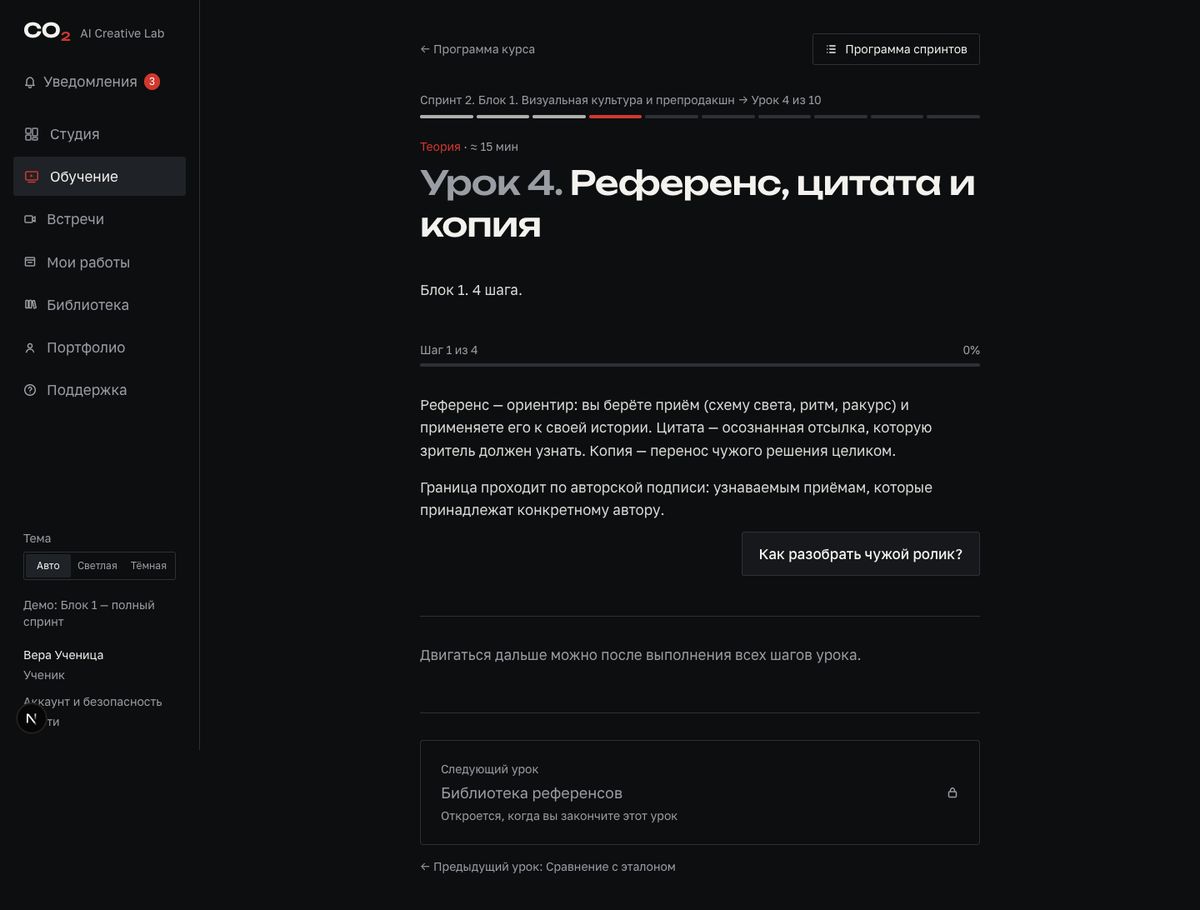Open the Программа спринтов button
This screenshot has width=1200, height=910.
[x=896, y=49]
